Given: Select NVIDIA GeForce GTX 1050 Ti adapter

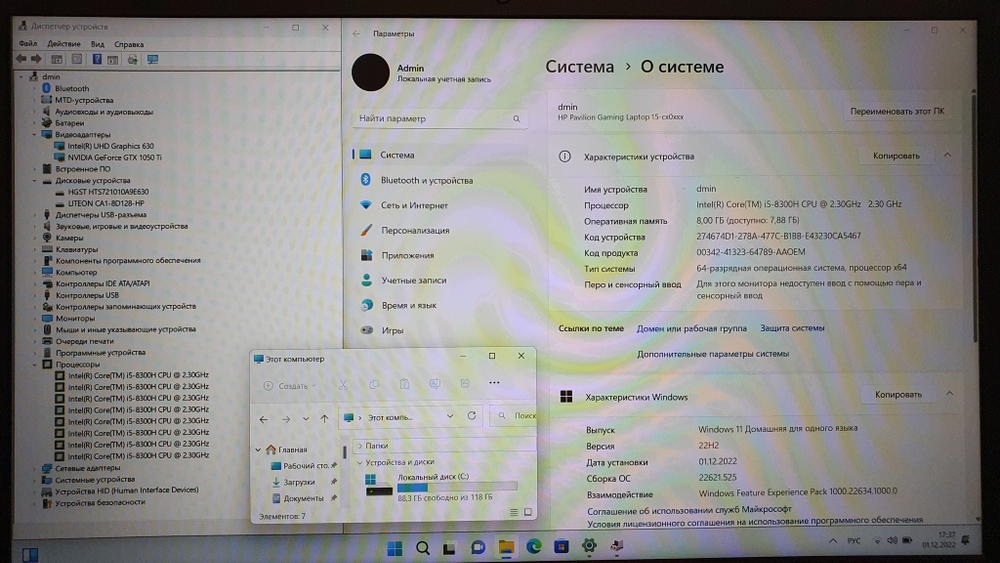Looking at the screenshot, I should pos(114,157).
